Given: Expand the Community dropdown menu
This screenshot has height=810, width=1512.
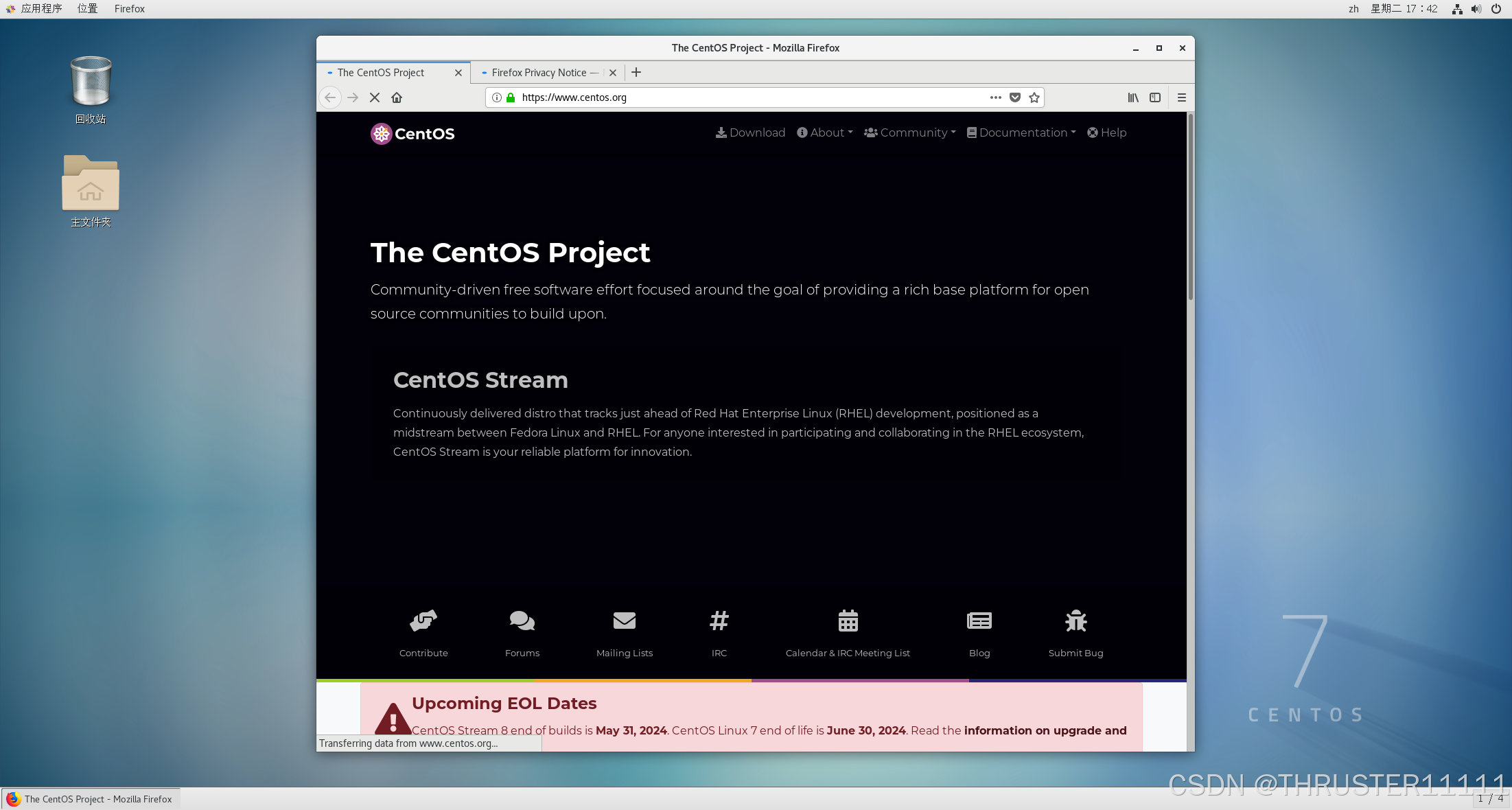Looking at the screenshot, I should (x=910, y=132).
